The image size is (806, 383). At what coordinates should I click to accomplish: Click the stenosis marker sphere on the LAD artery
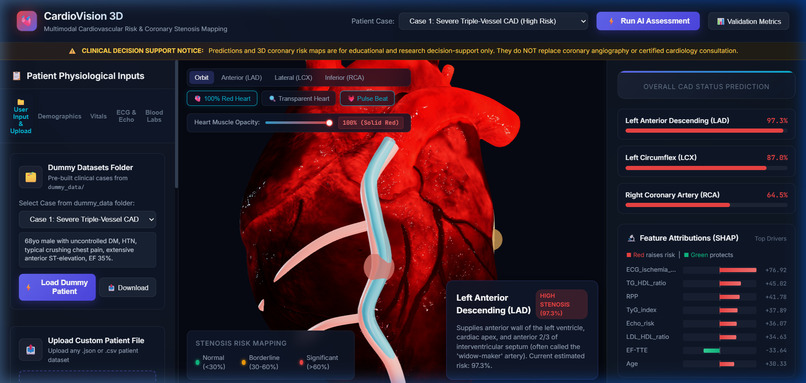(379, 268)
